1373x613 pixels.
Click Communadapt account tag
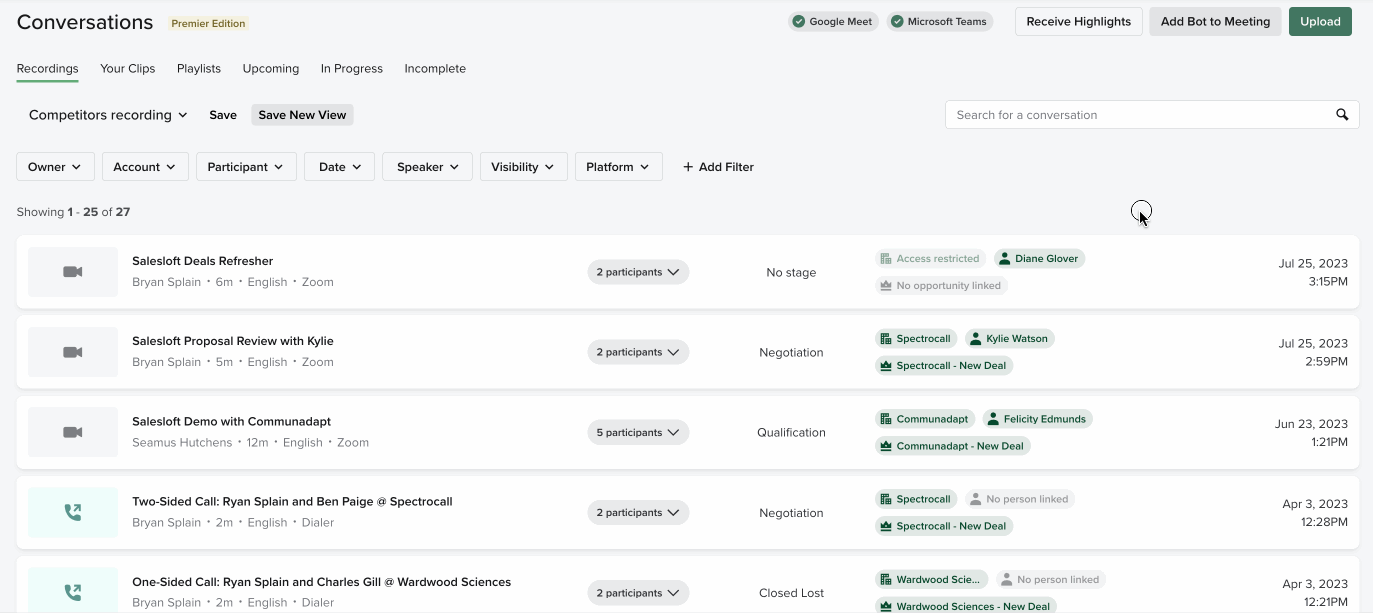(x=925, y=419)
